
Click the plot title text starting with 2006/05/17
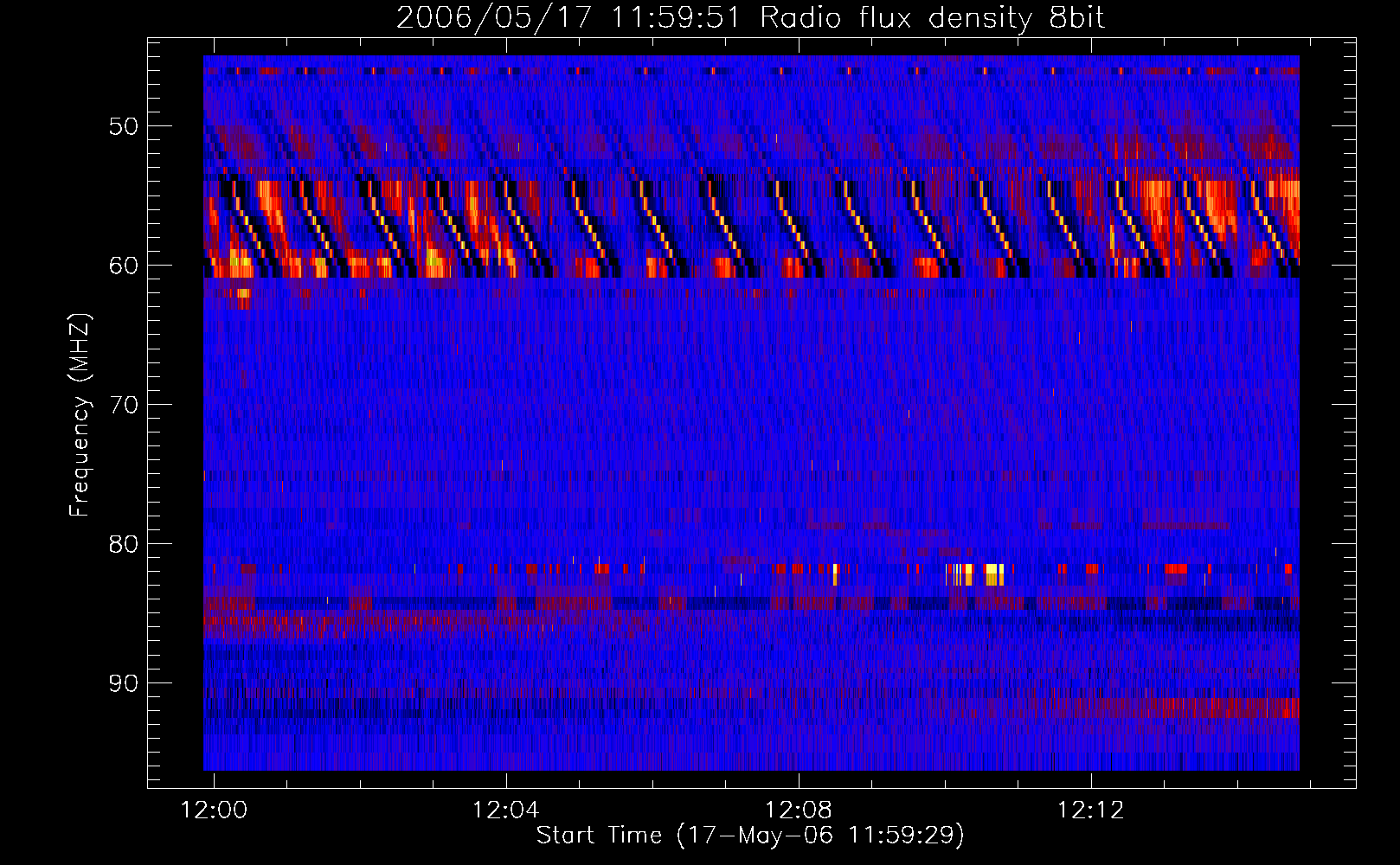(750, 17)
